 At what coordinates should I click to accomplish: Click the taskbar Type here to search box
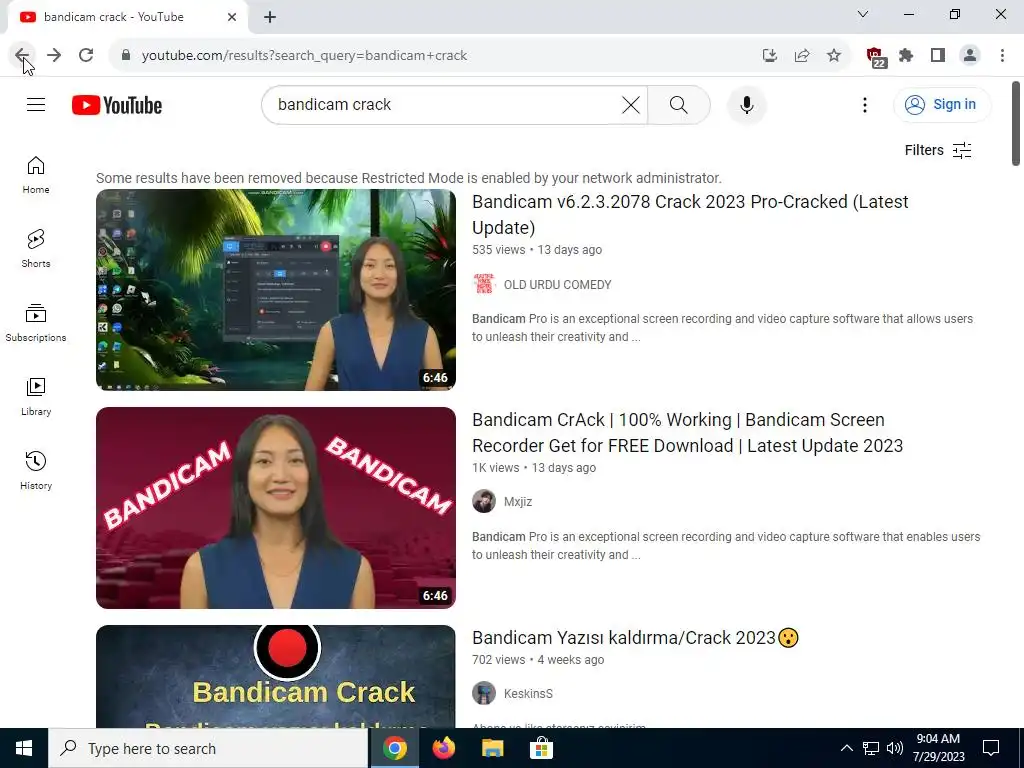tap(208, 748)
